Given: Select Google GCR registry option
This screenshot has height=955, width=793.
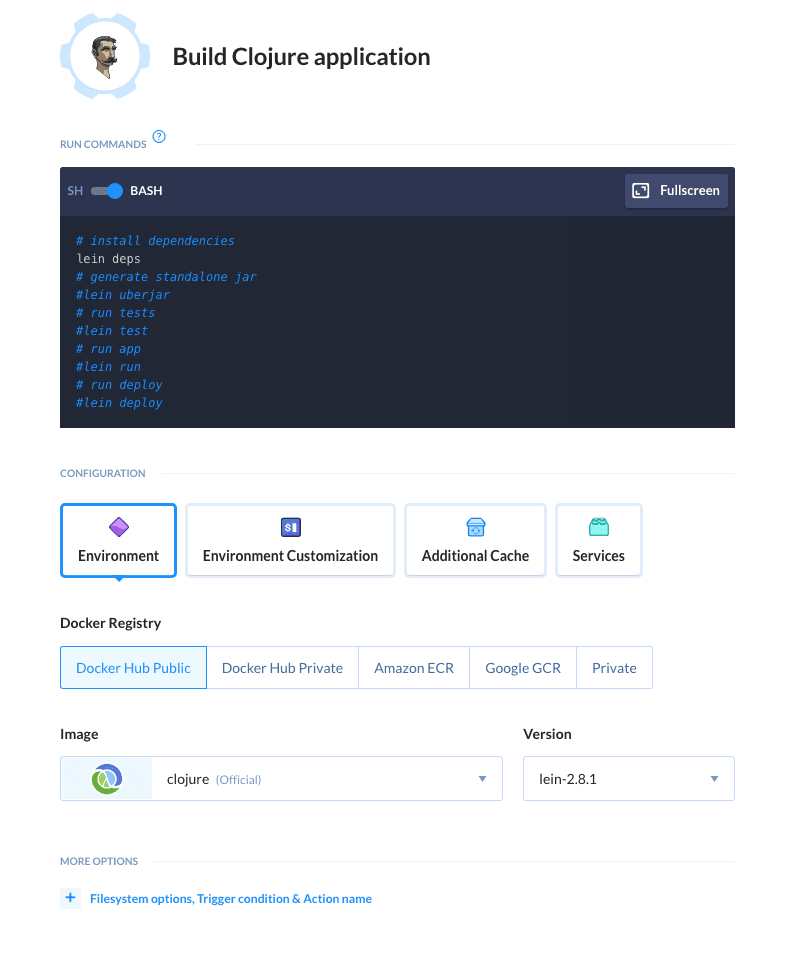Looking at the screenshot, I should pyautogui.click(x=522, y=668).
